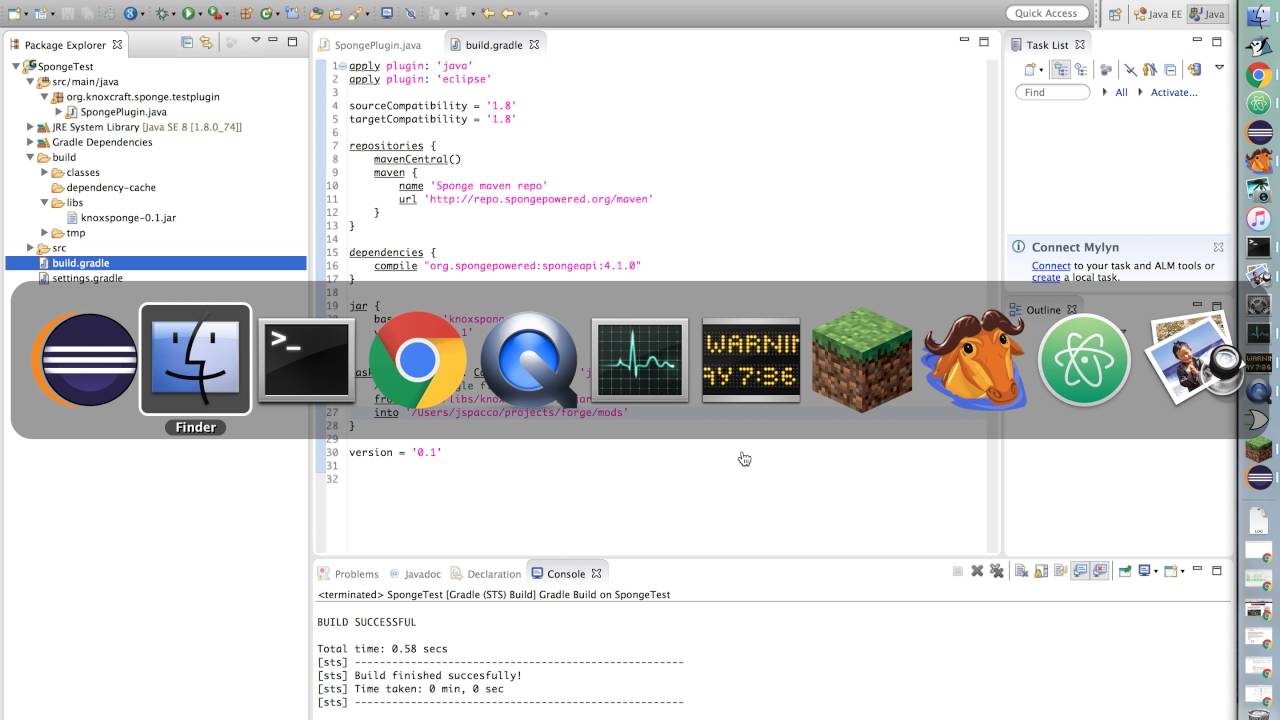Toggle Show Console on Standard Out change
1280x720 pixels.
[1080, 571]
